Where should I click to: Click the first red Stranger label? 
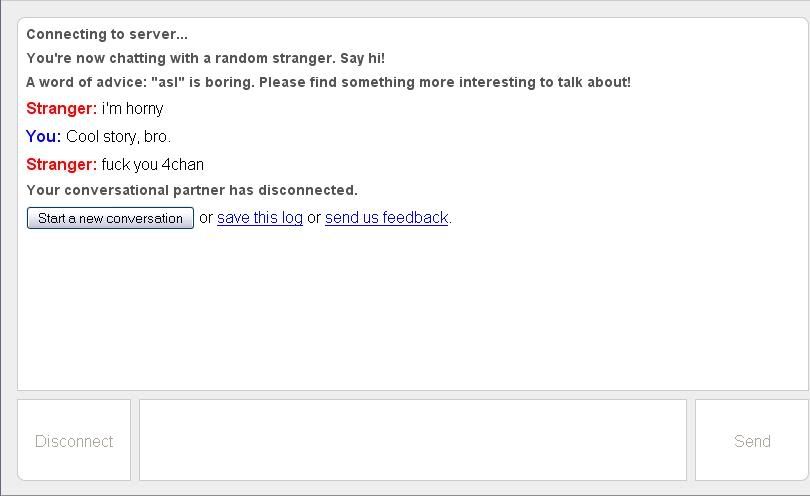(x=61, y=108)
